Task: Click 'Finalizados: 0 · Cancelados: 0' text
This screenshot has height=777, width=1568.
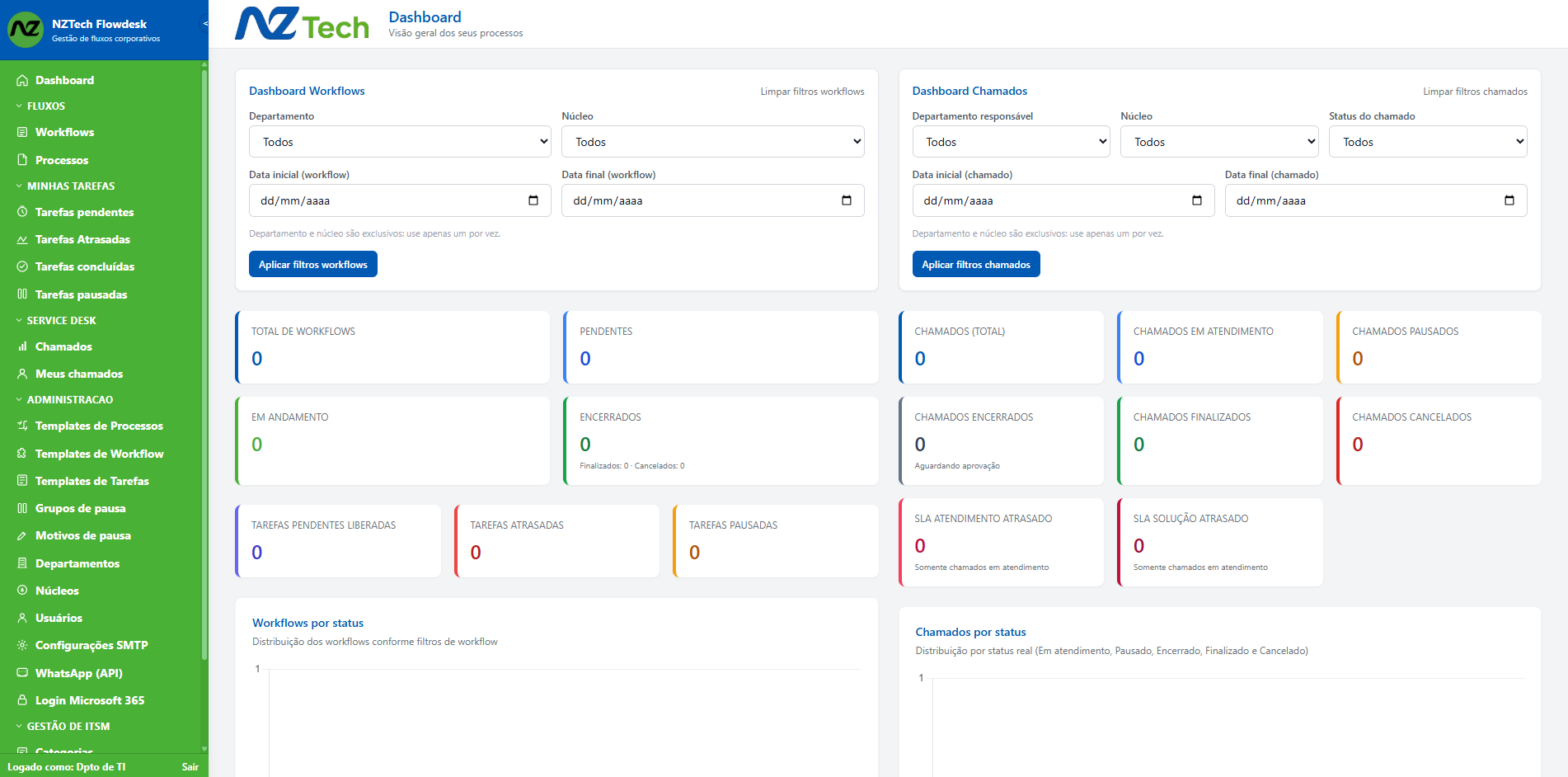Action: pyautogui.click(x=632, y=466)
